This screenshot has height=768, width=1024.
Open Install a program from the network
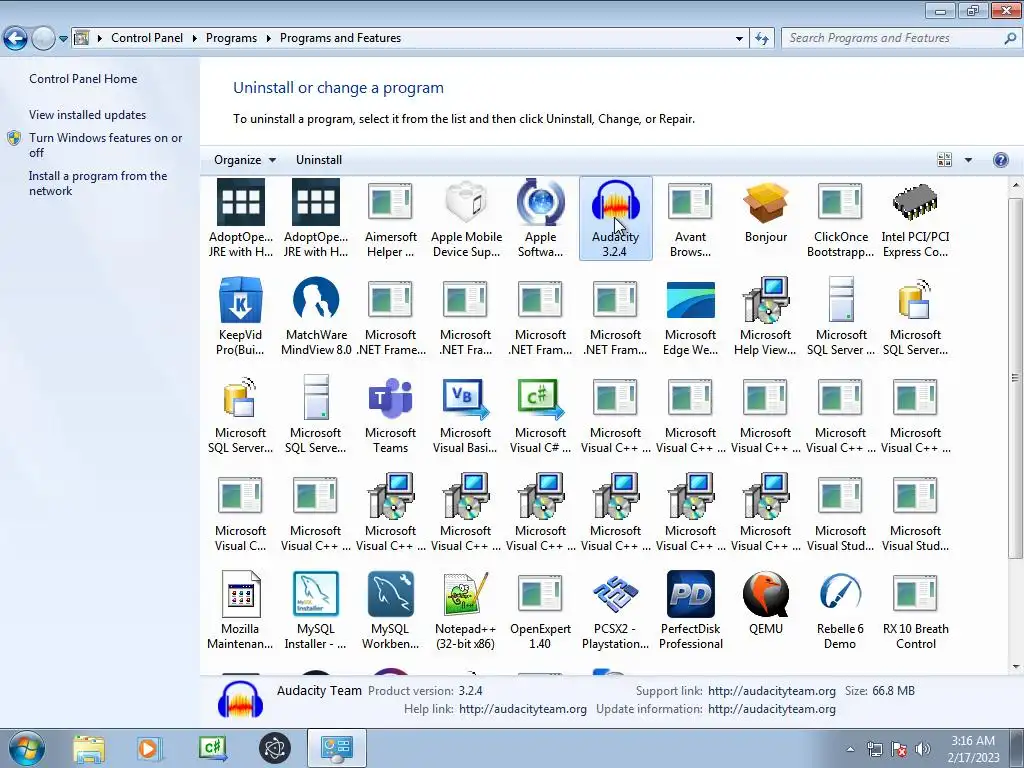click(98, 184)
